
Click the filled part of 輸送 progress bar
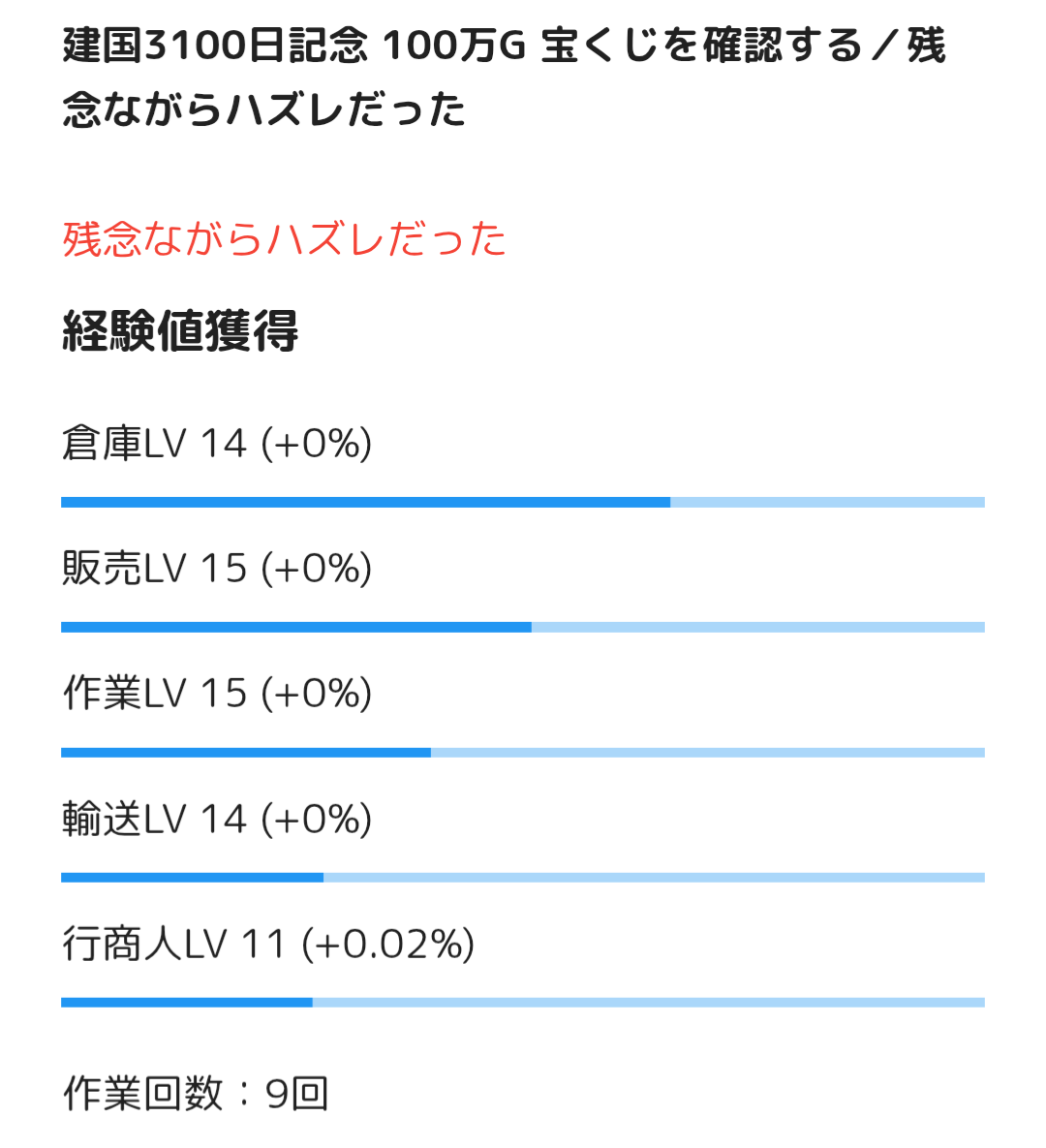pos(192,877)
